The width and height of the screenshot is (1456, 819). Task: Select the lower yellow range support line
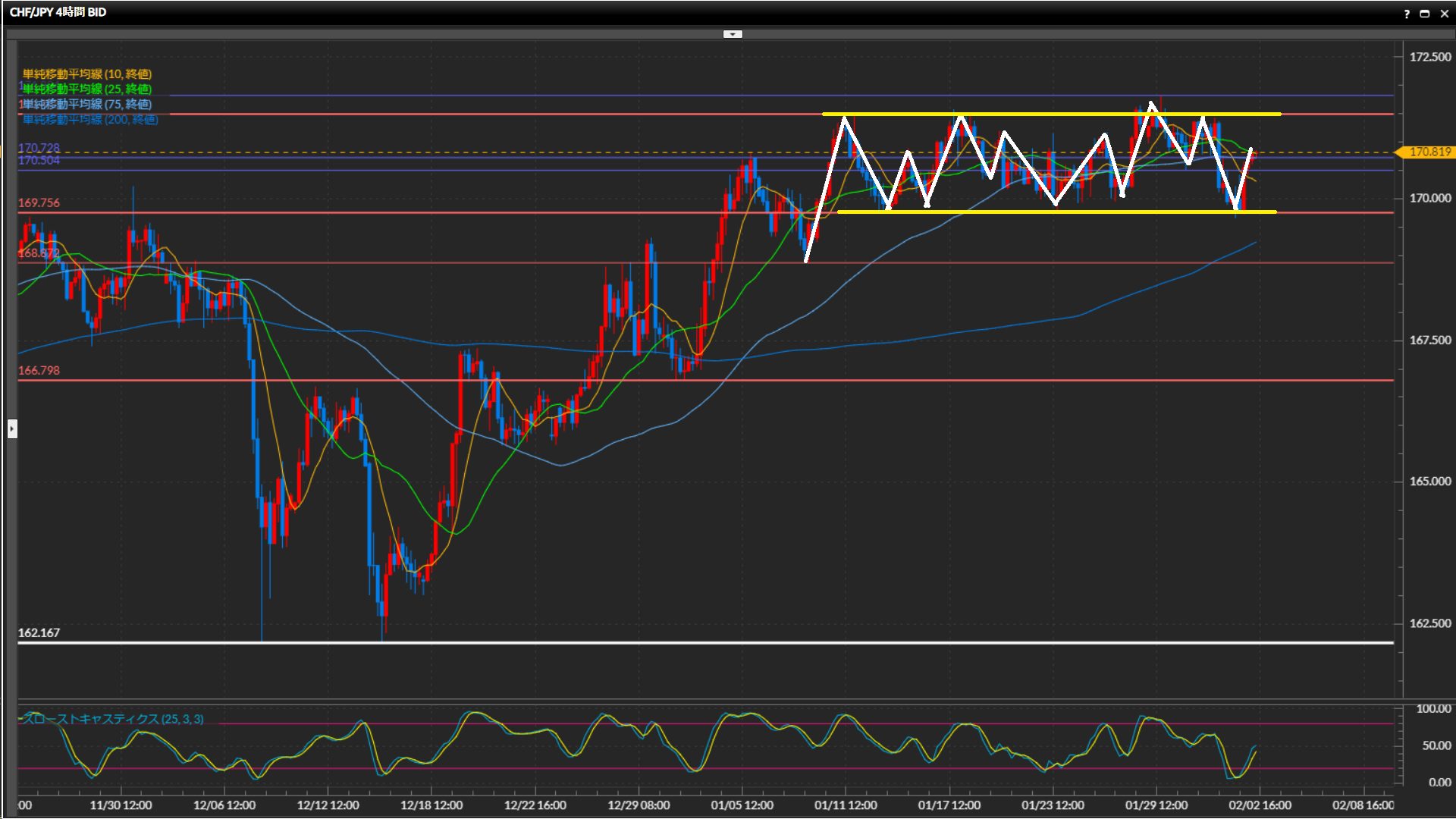pos(1001,212)
